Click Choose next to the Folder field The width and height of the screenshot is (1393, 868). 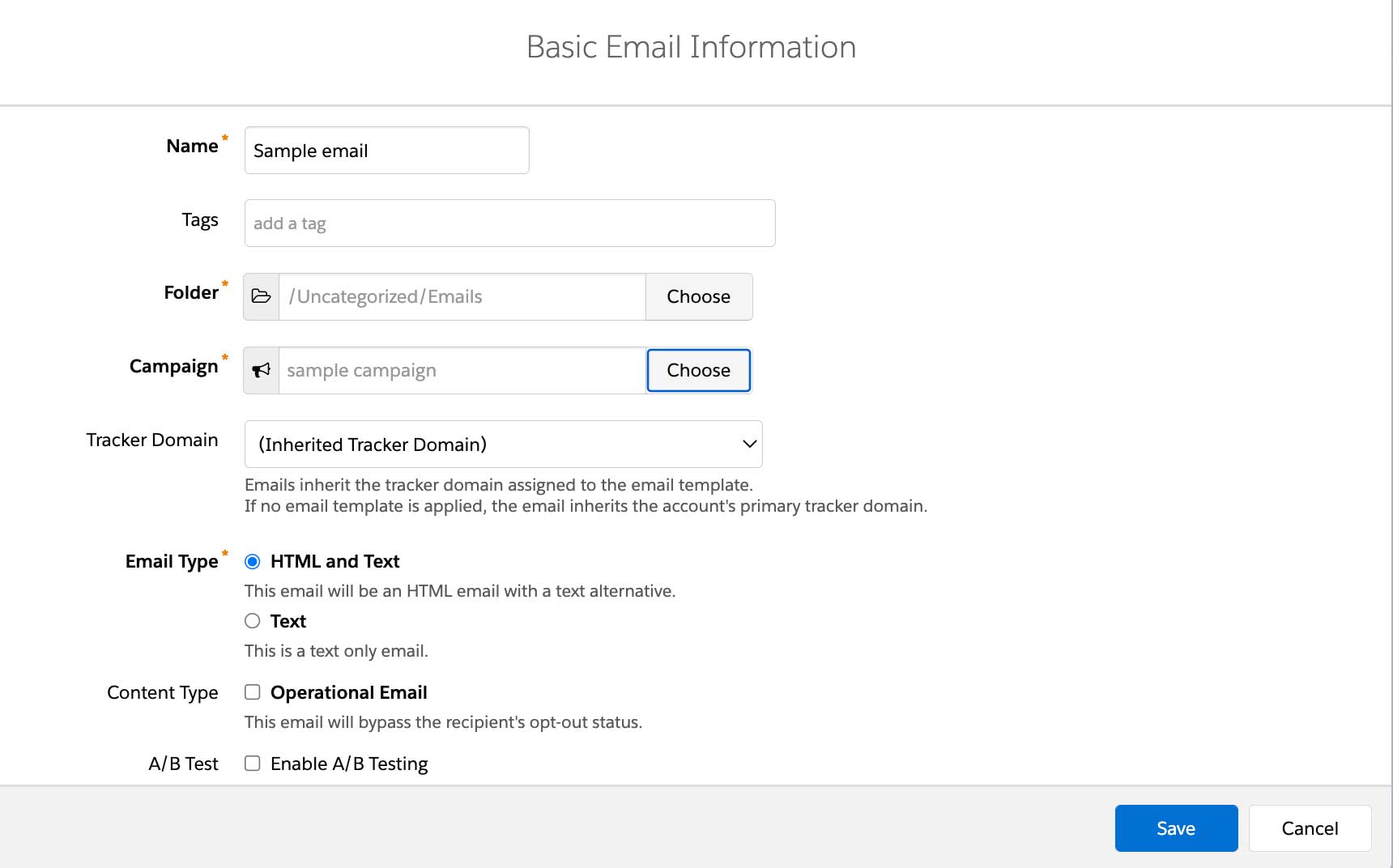click(x=698, y=296)
